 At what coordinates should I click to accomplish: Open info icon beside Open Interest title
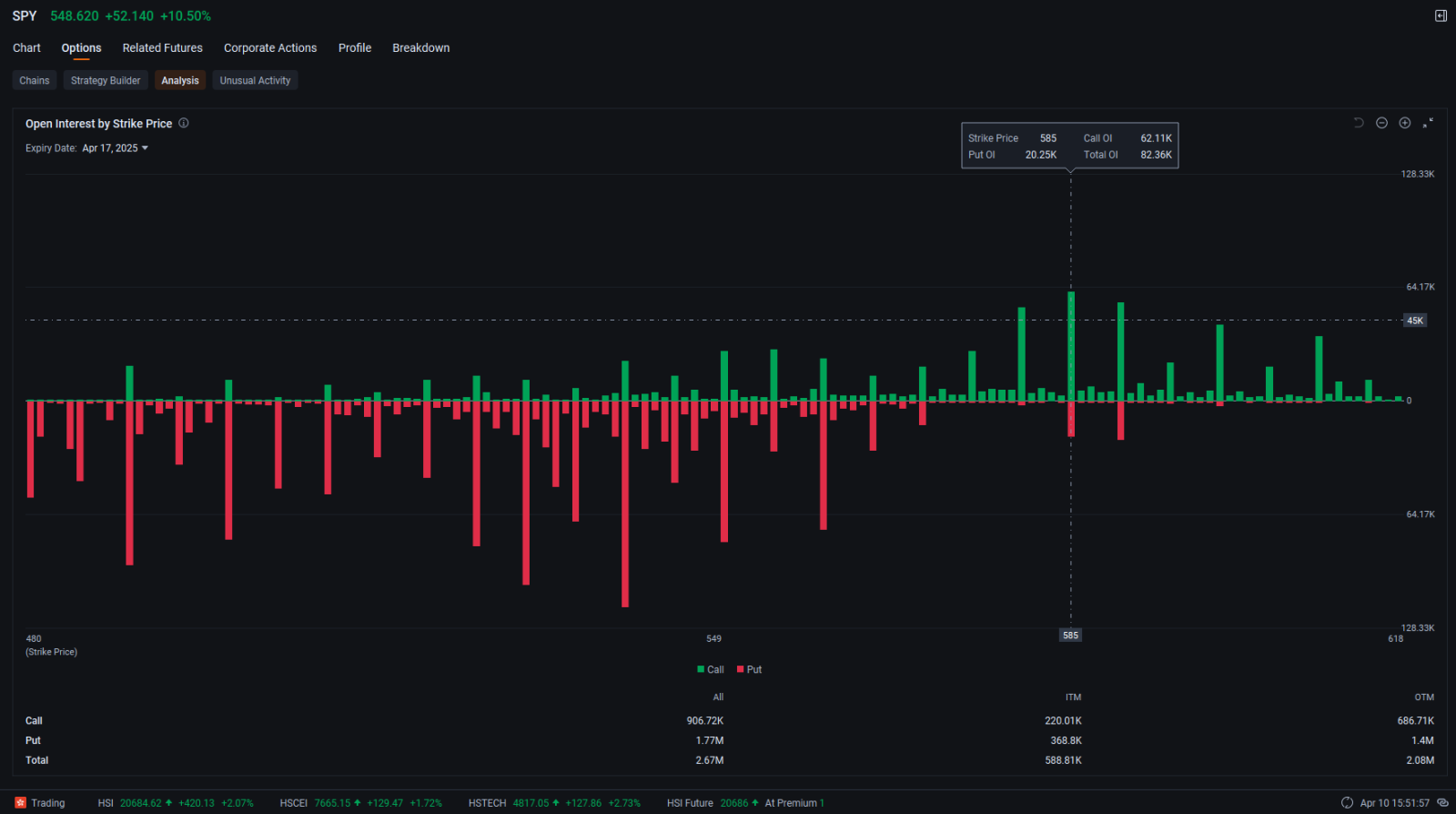tap(184, 123)
